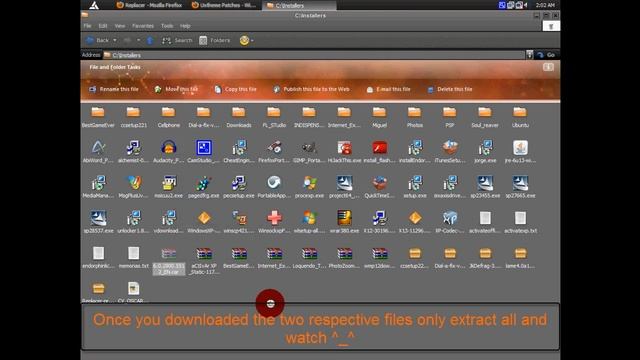640x360 pixels.
Task: Open the Help menu
Action: 185,26
